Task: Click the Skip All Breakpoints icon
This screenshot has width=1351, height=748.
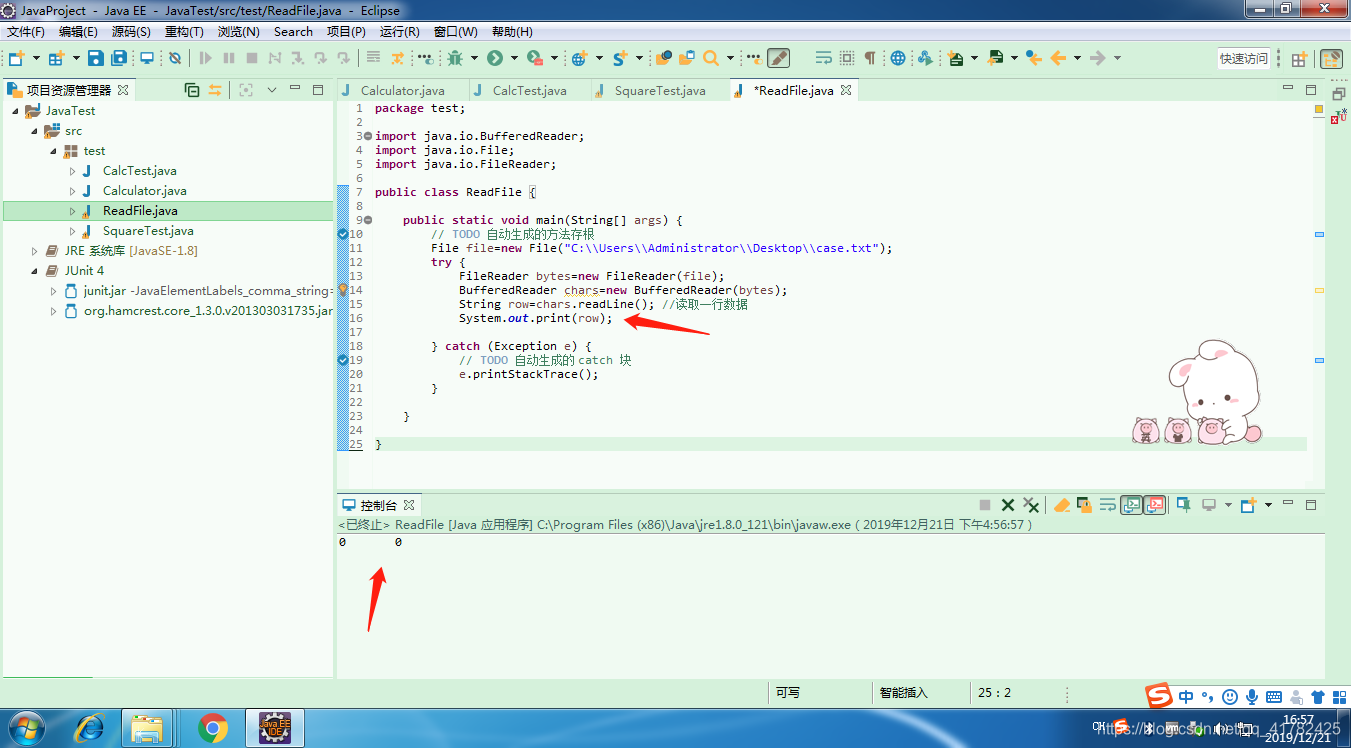Action: click(x=175, y=58)
